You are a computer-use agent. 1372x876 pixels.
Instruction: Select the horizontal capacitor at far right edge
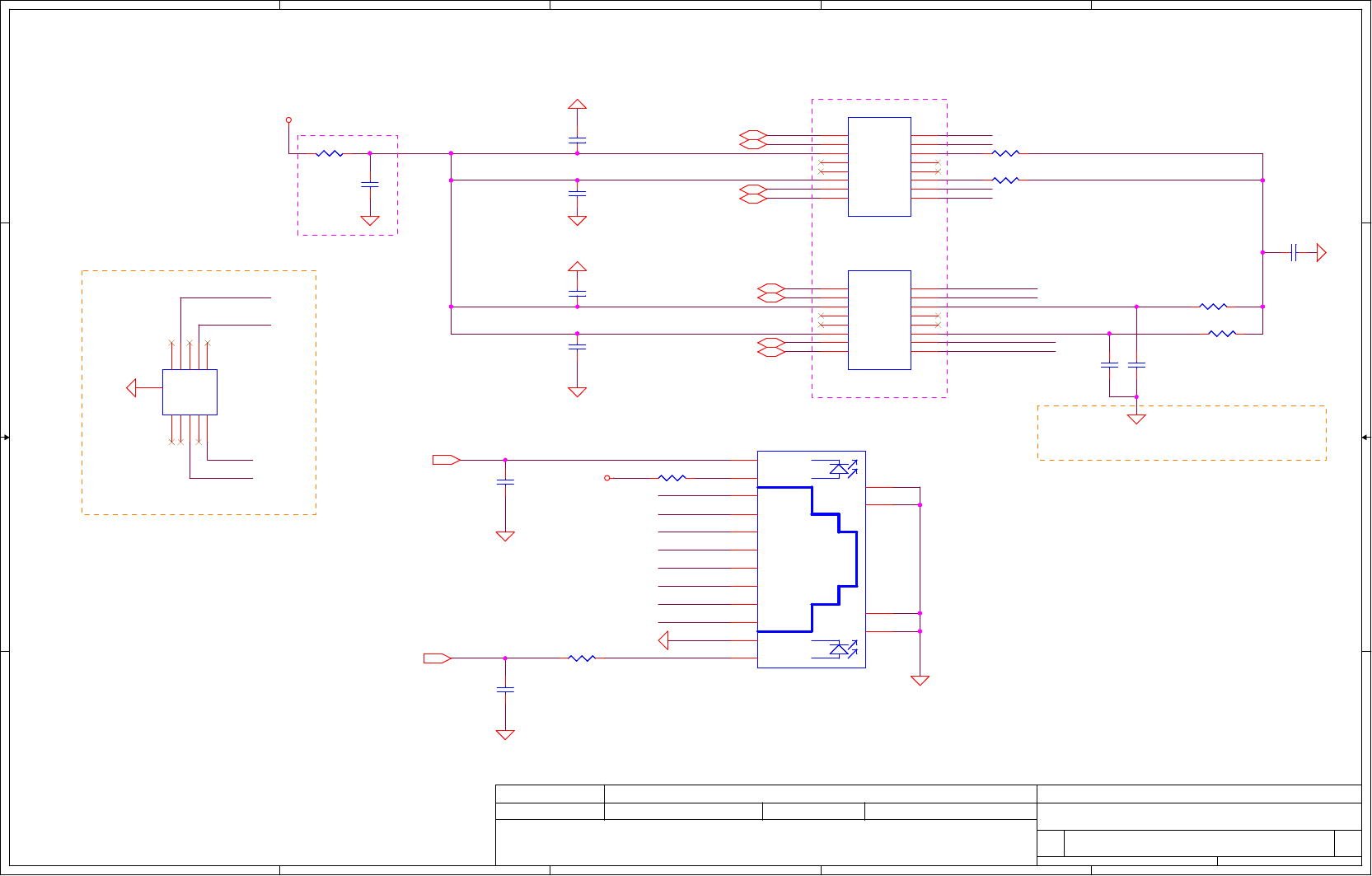[1294, 252]
